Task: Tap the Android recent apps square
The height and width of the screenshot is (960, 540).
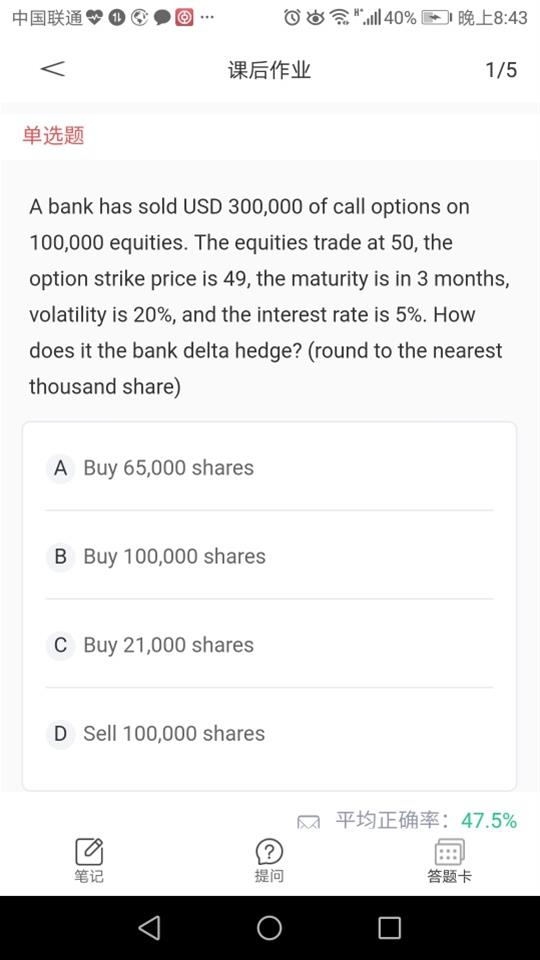Action: point(389,928)
